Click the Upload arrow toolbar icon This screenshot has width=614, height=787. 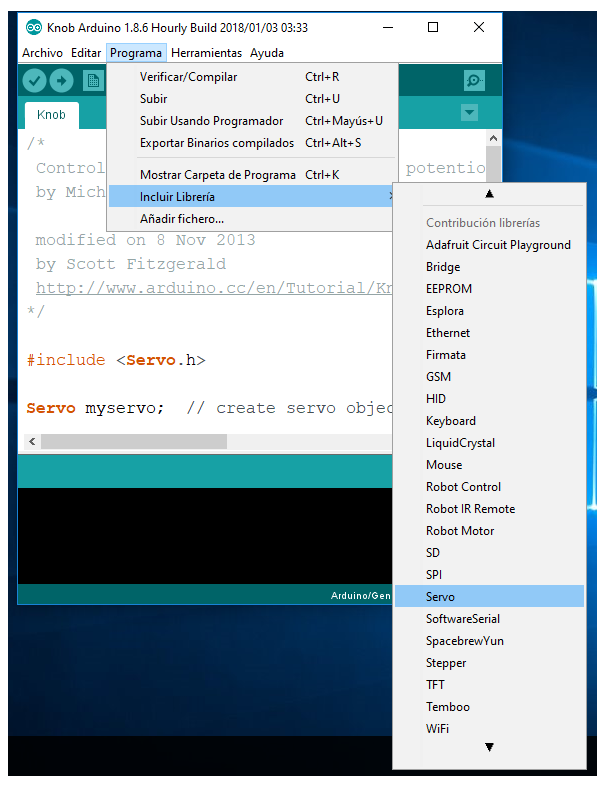click(x=61, y=81)
